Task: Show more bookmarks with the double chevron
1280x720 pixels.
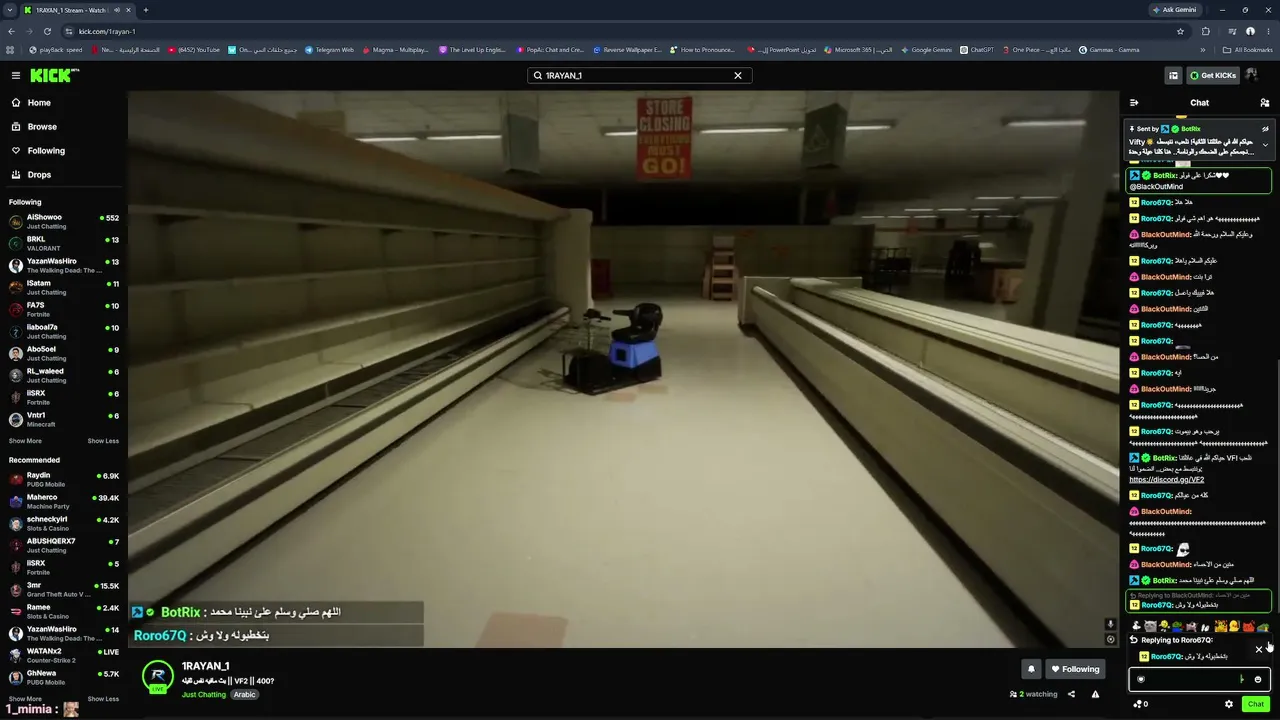Action: 1203,50
